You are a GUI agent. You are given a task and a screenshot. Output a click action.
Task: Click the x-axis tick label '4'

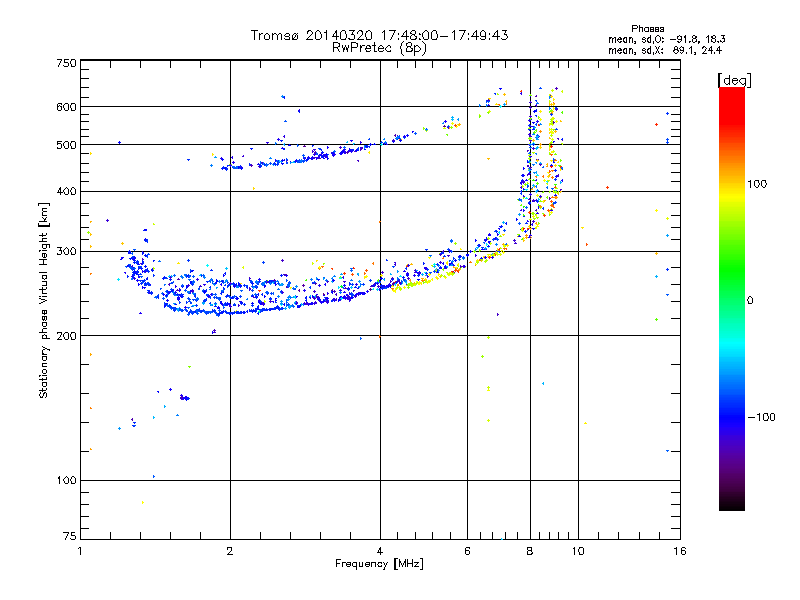click(x=380, y=551)
